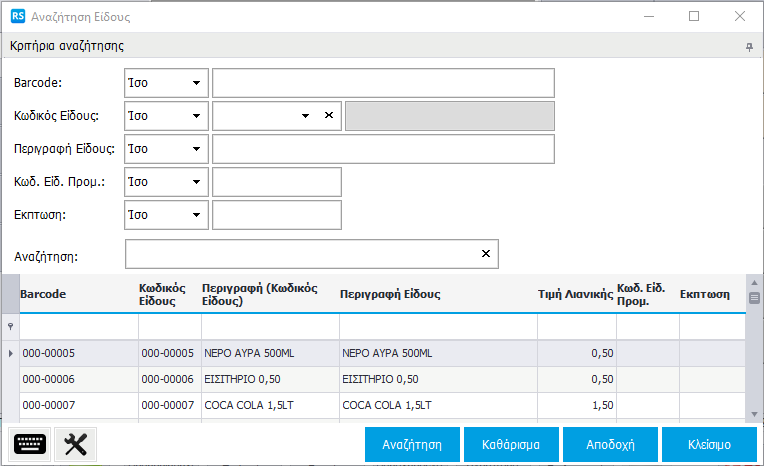Click the filter row funnel icon

[11, 327]
